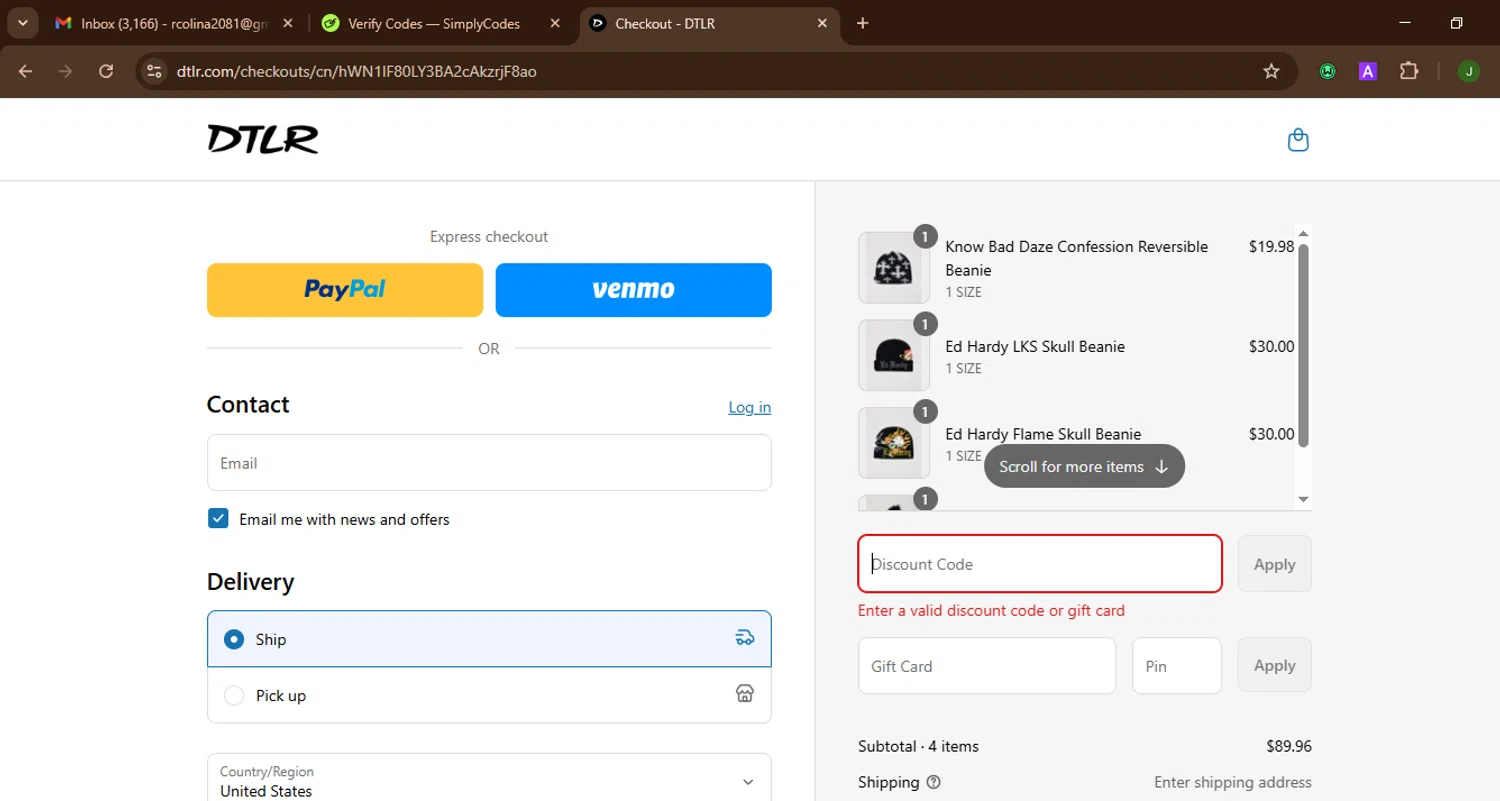
Task: Click Ed Hardy LKS Skull Beanie name
Action: pyautogui.click(x=1035, y=347)
